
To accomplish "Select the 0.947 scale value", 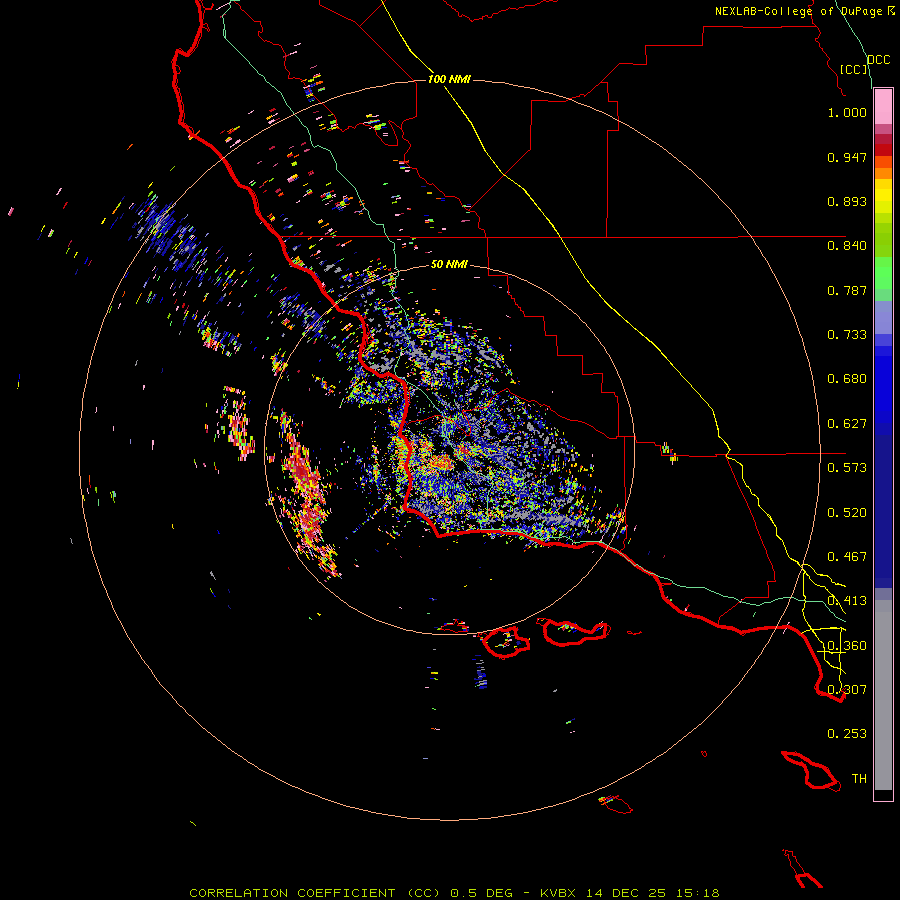I will tap(847, 157).
